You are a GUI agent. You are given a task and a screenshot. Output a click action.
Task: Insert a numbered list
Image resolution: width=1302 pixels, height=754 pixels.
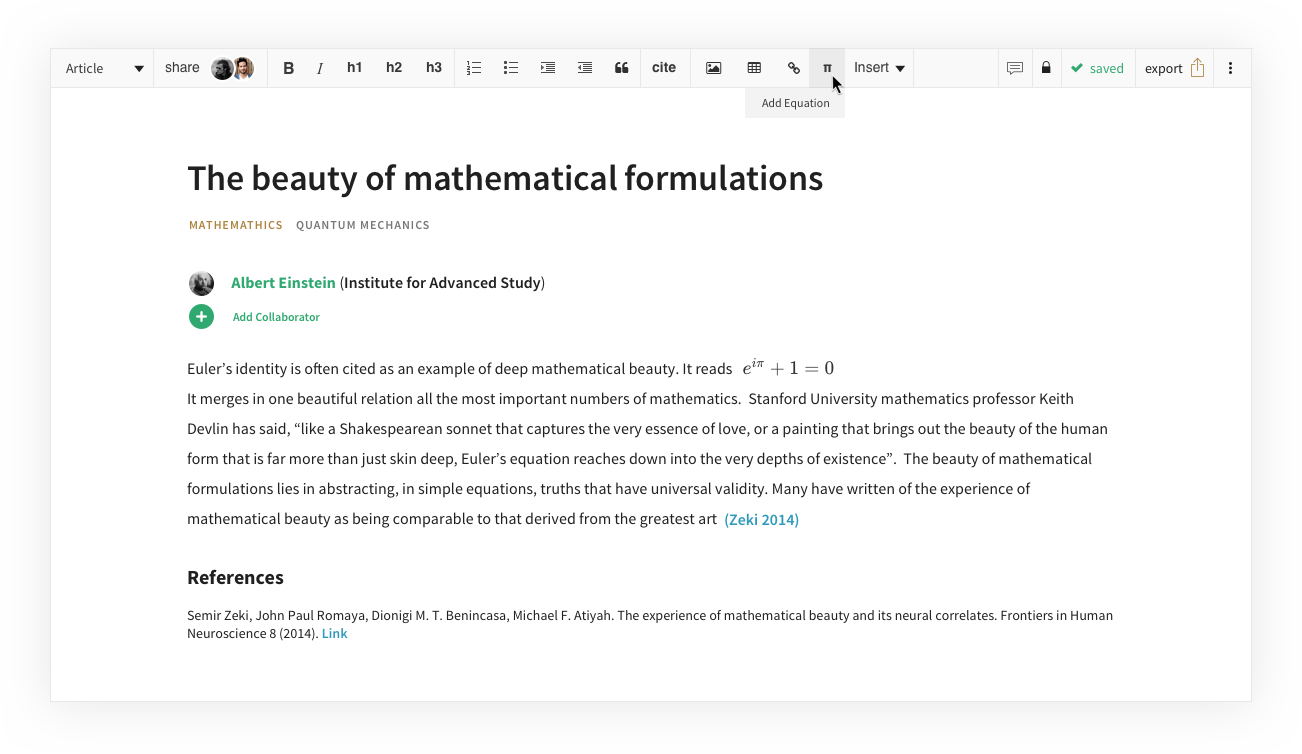click(474, 68)
